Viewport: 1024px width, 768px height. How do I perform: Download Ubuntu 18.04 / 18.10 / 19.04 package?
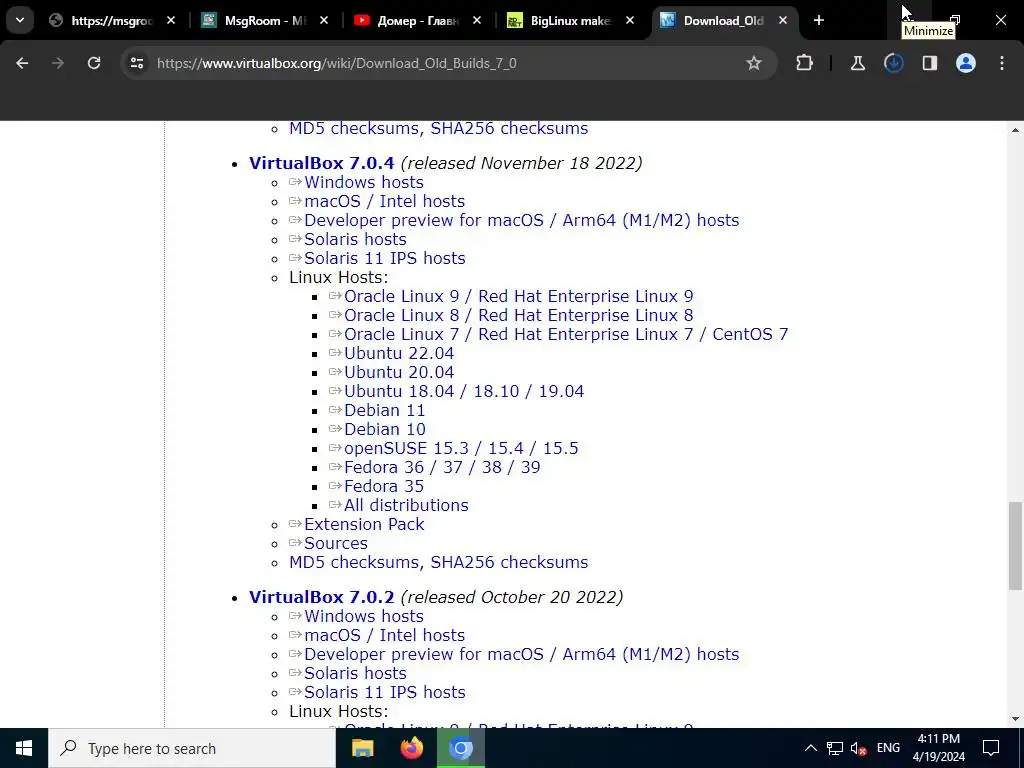[x=464, y=391]
